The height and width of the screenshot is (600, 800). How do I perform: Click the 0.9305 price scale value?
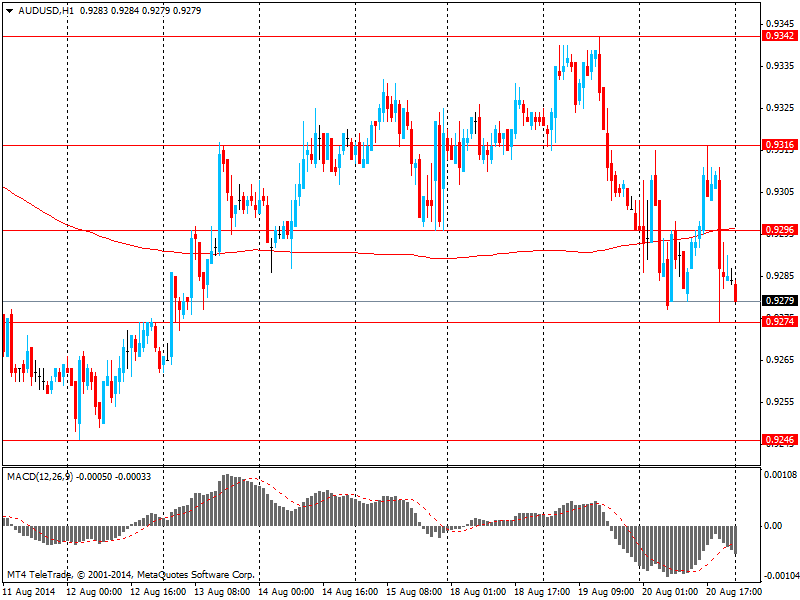780,192
